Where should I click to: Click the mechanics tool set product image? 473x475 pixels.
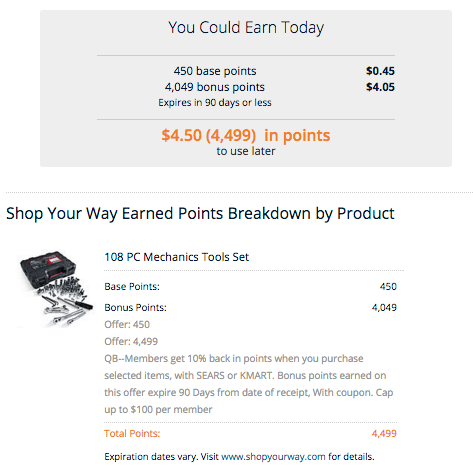tap(55, 289)
